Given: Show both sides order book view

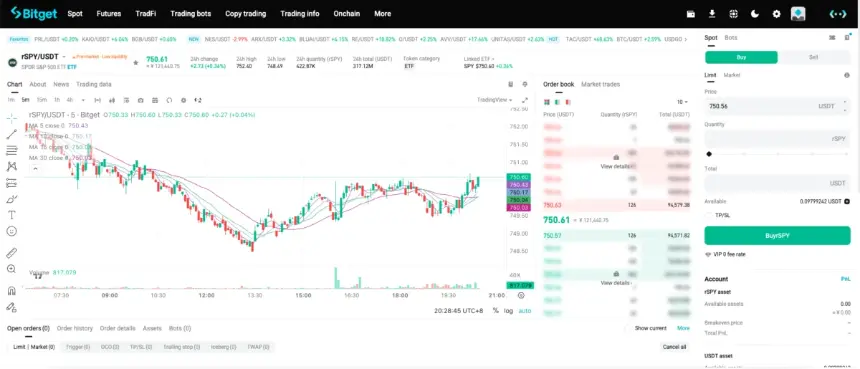Looking at the screenshot, I should 547,102.
